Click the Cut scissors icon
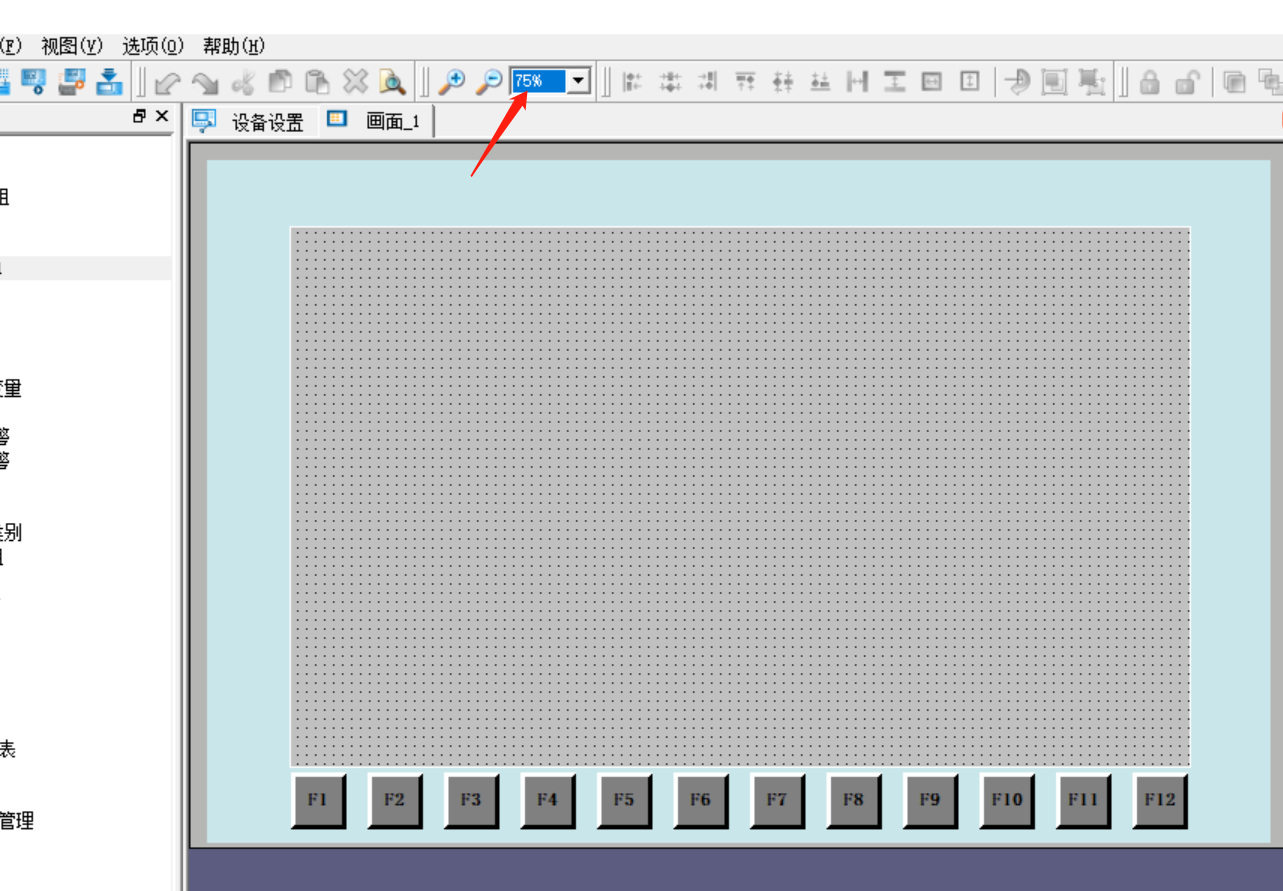1283x891 pixels. click(x=243, y=82)
